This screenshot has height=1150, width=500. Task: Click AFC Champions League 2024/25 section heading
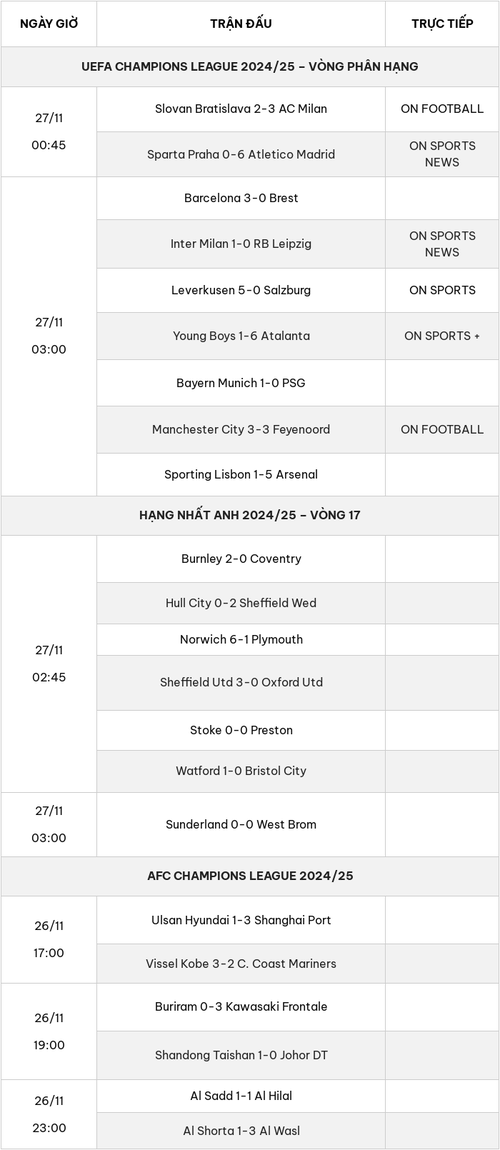click(x=250, y=876)
